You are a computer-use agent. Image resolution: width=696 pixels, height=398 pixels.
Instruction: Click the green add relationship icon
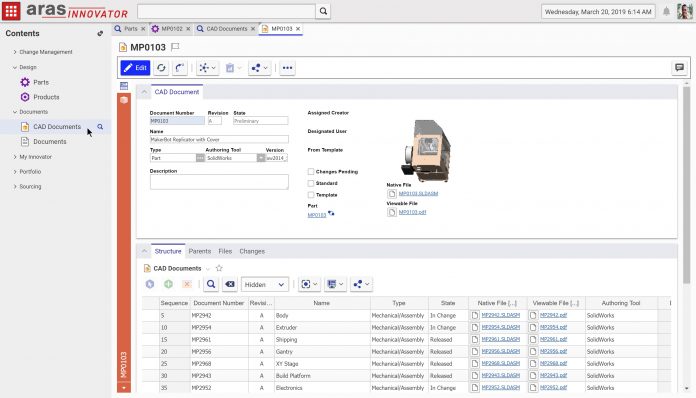(x=168, y=284)
